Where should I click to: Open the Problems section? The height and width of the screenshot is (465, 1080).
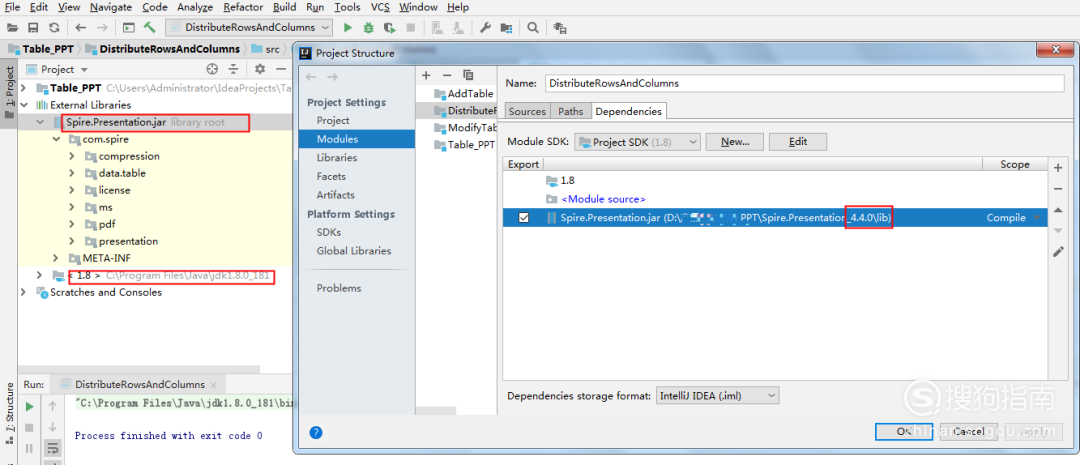pos(339,288)
